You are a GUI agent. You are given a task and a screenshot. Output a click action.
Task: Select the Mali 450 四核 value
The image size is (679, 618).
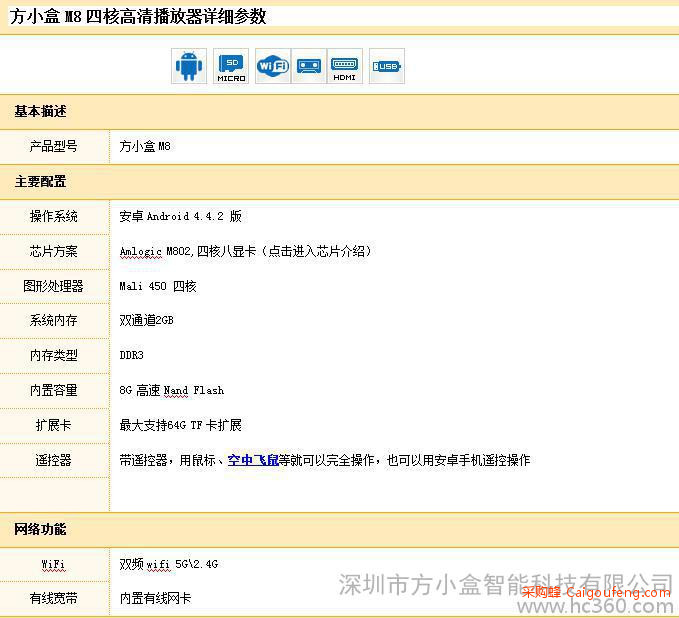(158, 286)
